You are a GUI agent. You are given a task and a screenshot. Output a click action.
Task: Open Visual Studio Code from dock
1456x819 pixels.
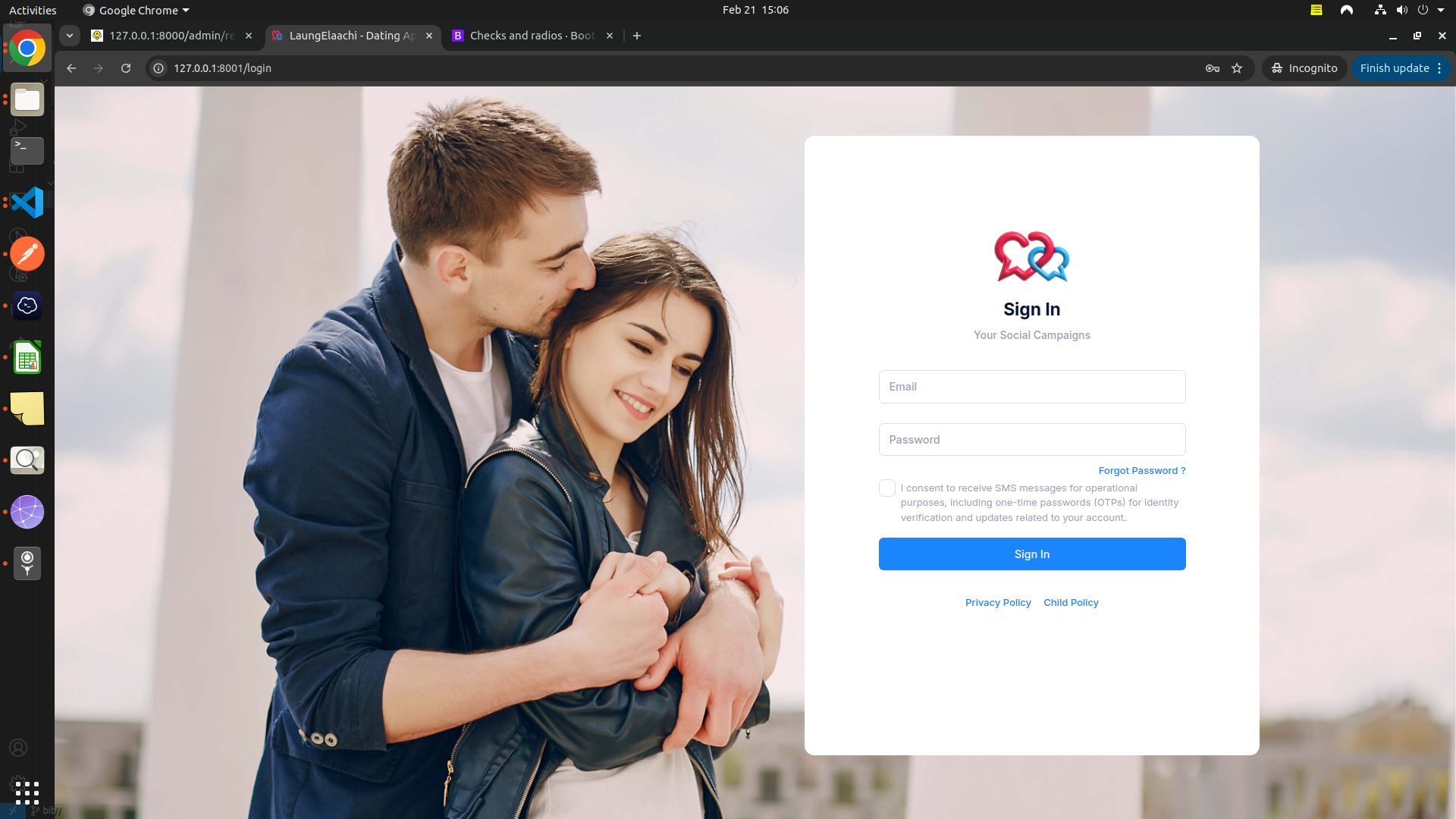pyautogui.click(x=27, y=202)
